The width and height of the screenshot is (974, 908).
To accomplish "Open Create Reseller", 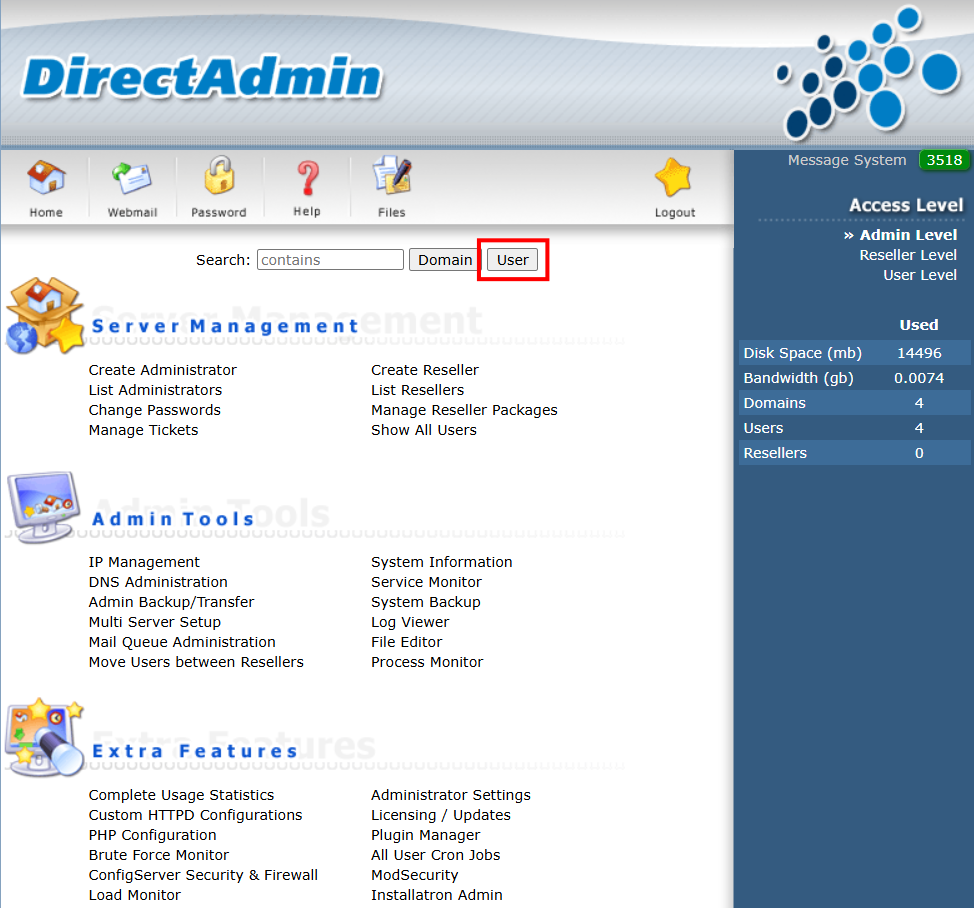I will point(425,370).
